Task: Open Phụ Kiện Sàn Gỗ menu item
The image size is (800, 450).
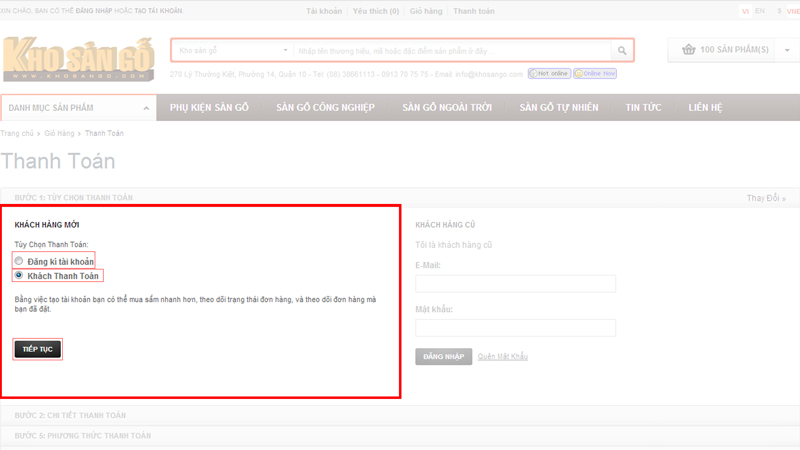Action: point(208,107)
